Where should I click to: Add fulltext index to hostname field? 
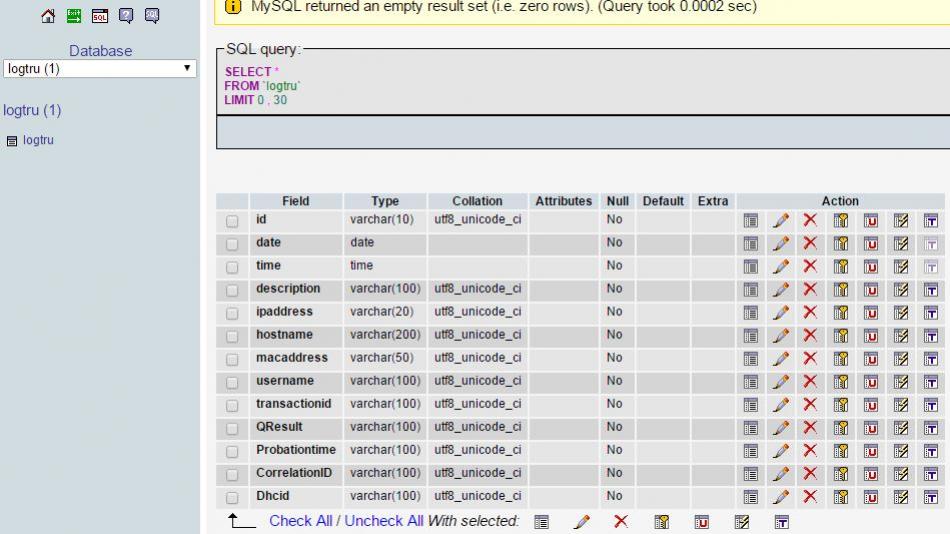pyautogui.click(x=931, y=336)
